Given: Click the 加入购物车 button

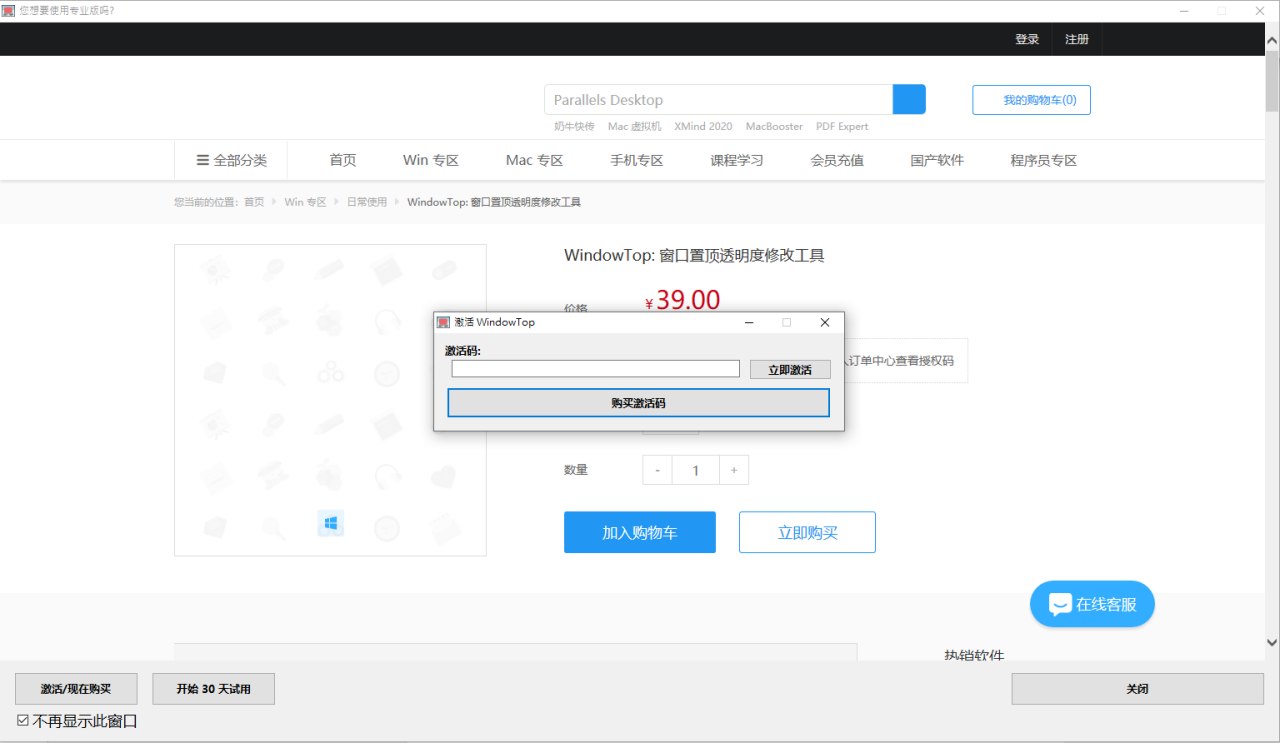Looking at the screenshot, I should [x=639, y=532].
